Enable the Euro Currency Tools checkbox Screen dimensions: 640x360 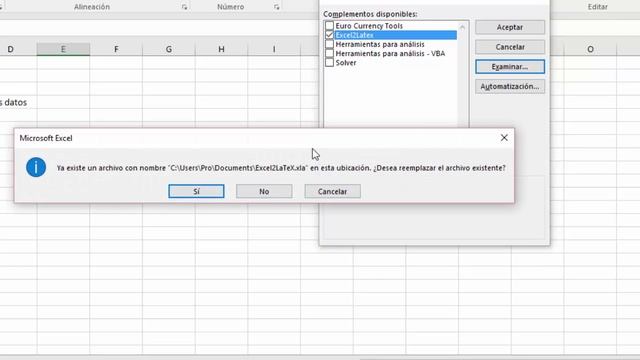tap(329, 26)
